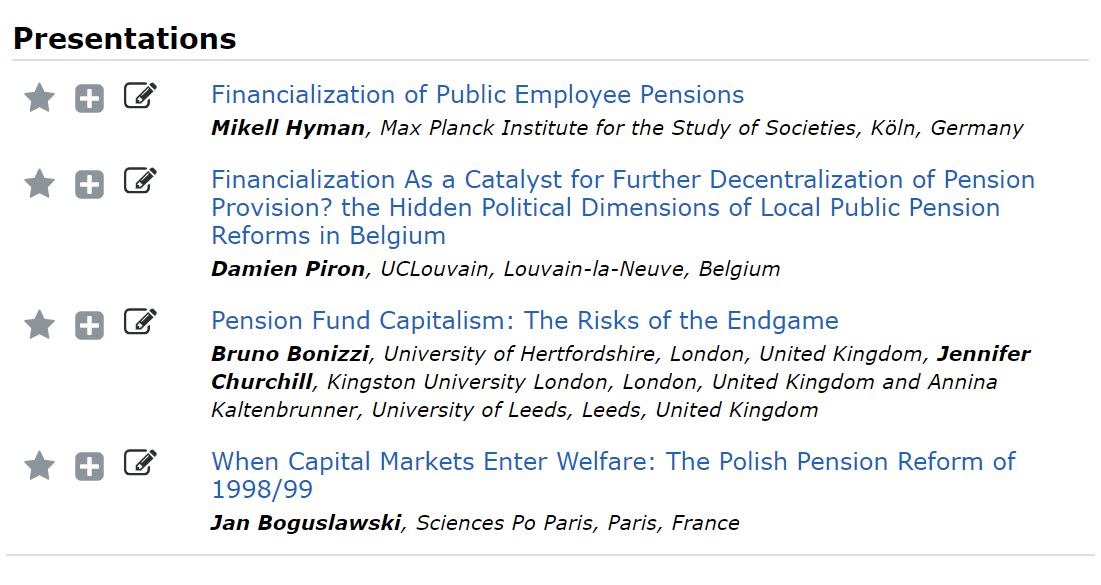Star the Damien Piron presentation on Belgium
1101x585 pixels.
[x=39, y=183]
